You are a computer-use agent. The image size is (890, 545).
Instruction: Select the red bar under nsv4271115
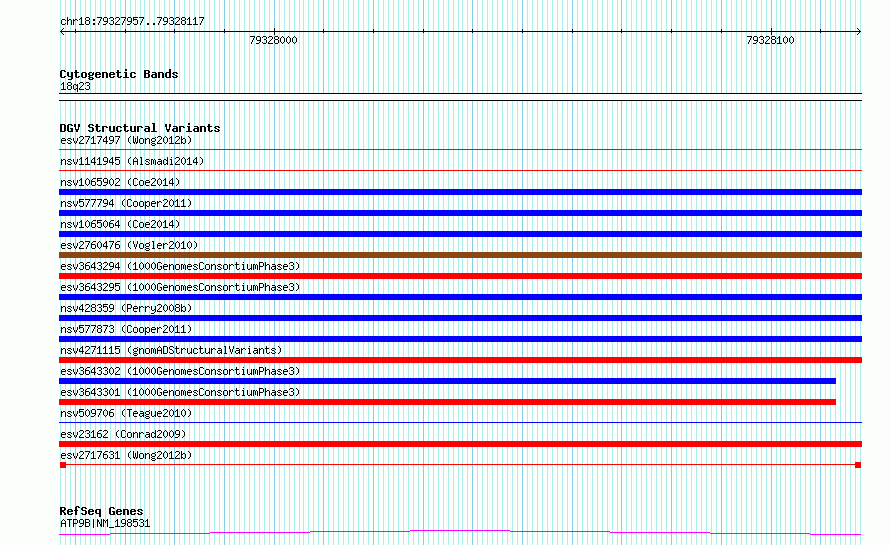460,360
